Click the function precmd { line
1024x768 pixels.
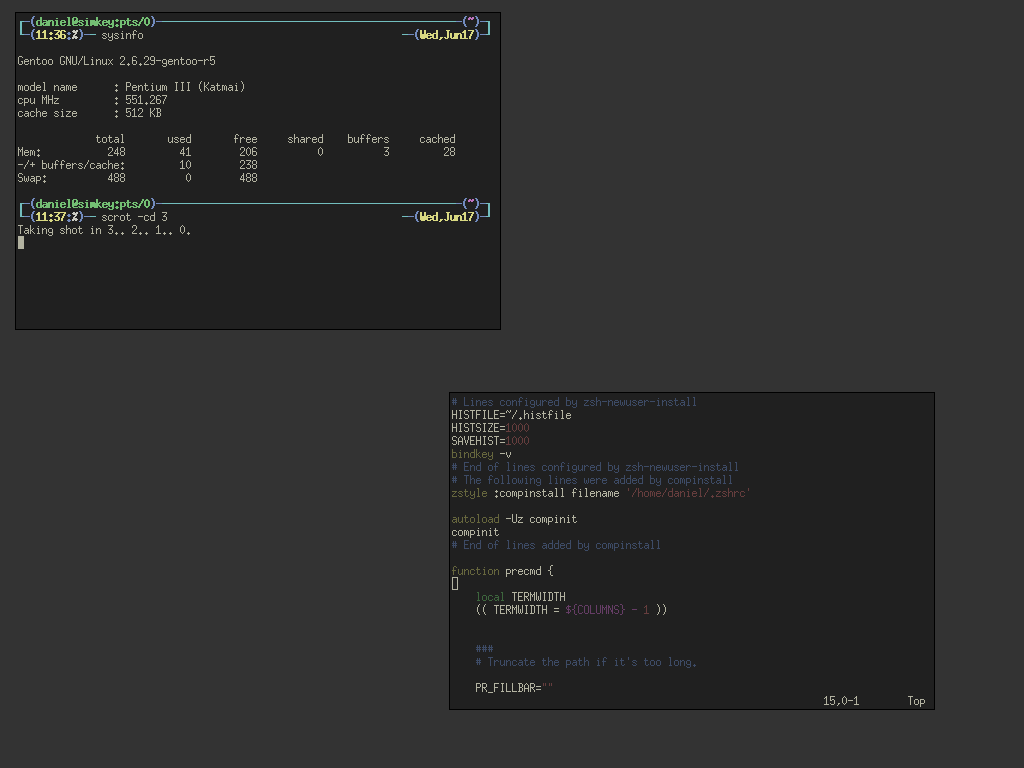tap(502, 571)
